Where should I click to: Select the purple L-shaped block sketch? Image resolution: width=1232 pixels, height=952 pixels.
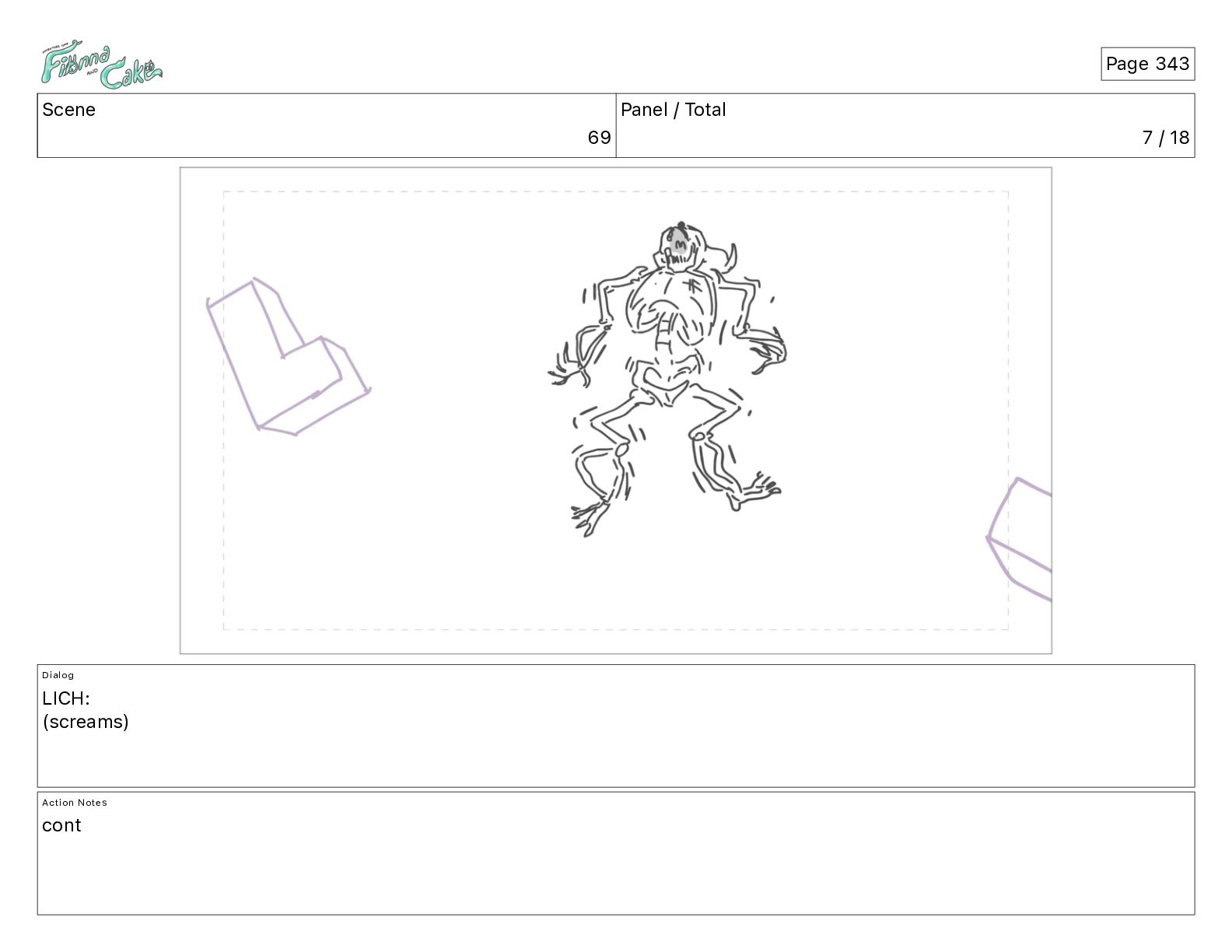286,356
